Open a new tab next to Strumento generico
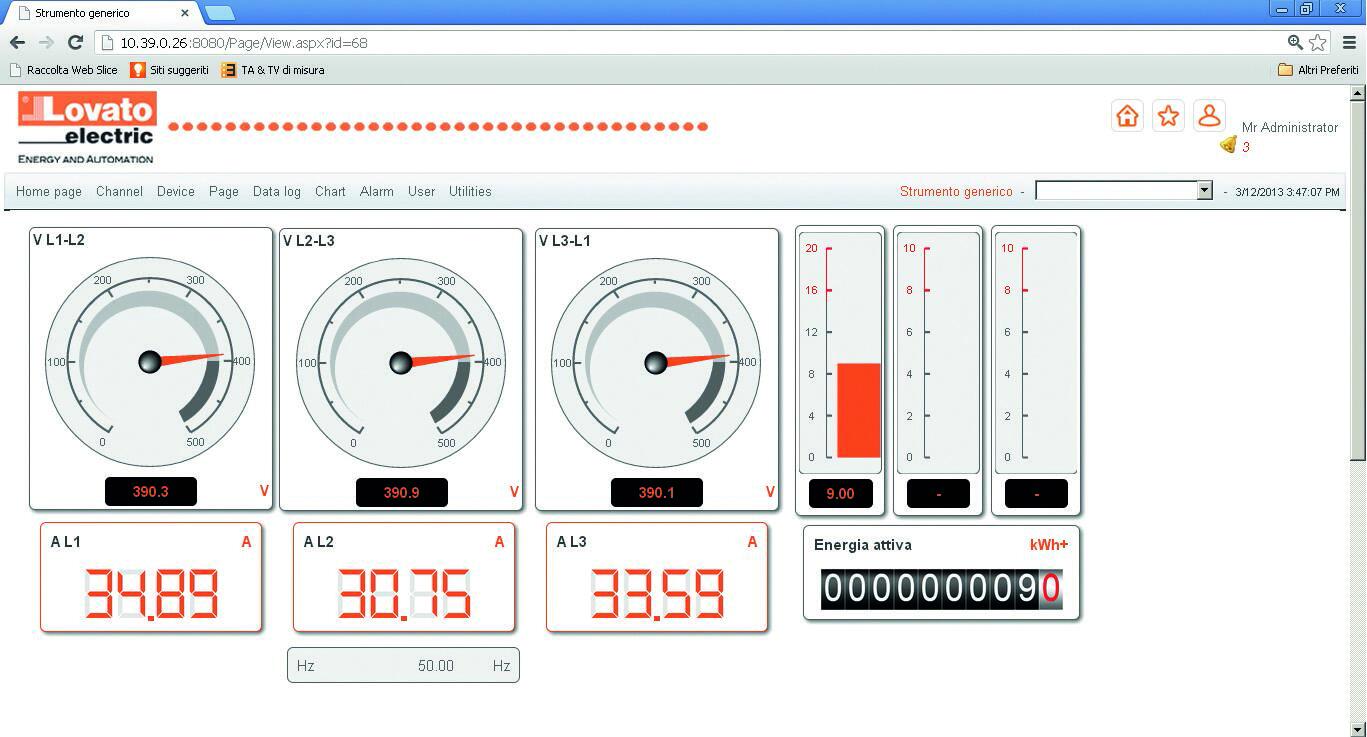 pyautogui.click(x=219, y=13)
